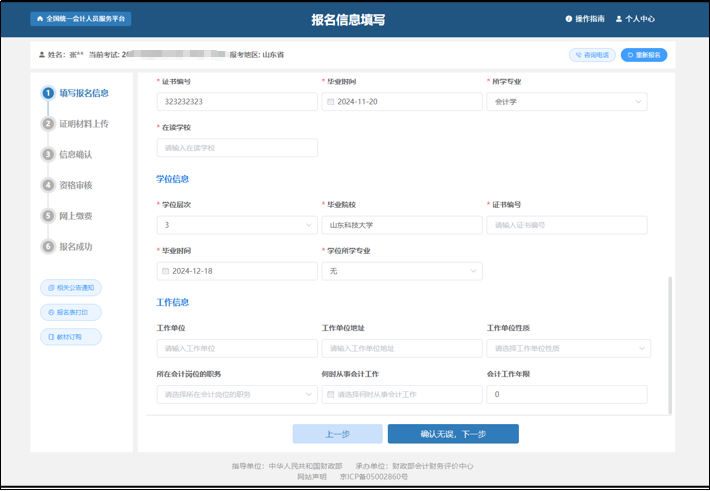Open 相关公告通知 in sidebar
The image size is (710, 491).
[71, 288]
